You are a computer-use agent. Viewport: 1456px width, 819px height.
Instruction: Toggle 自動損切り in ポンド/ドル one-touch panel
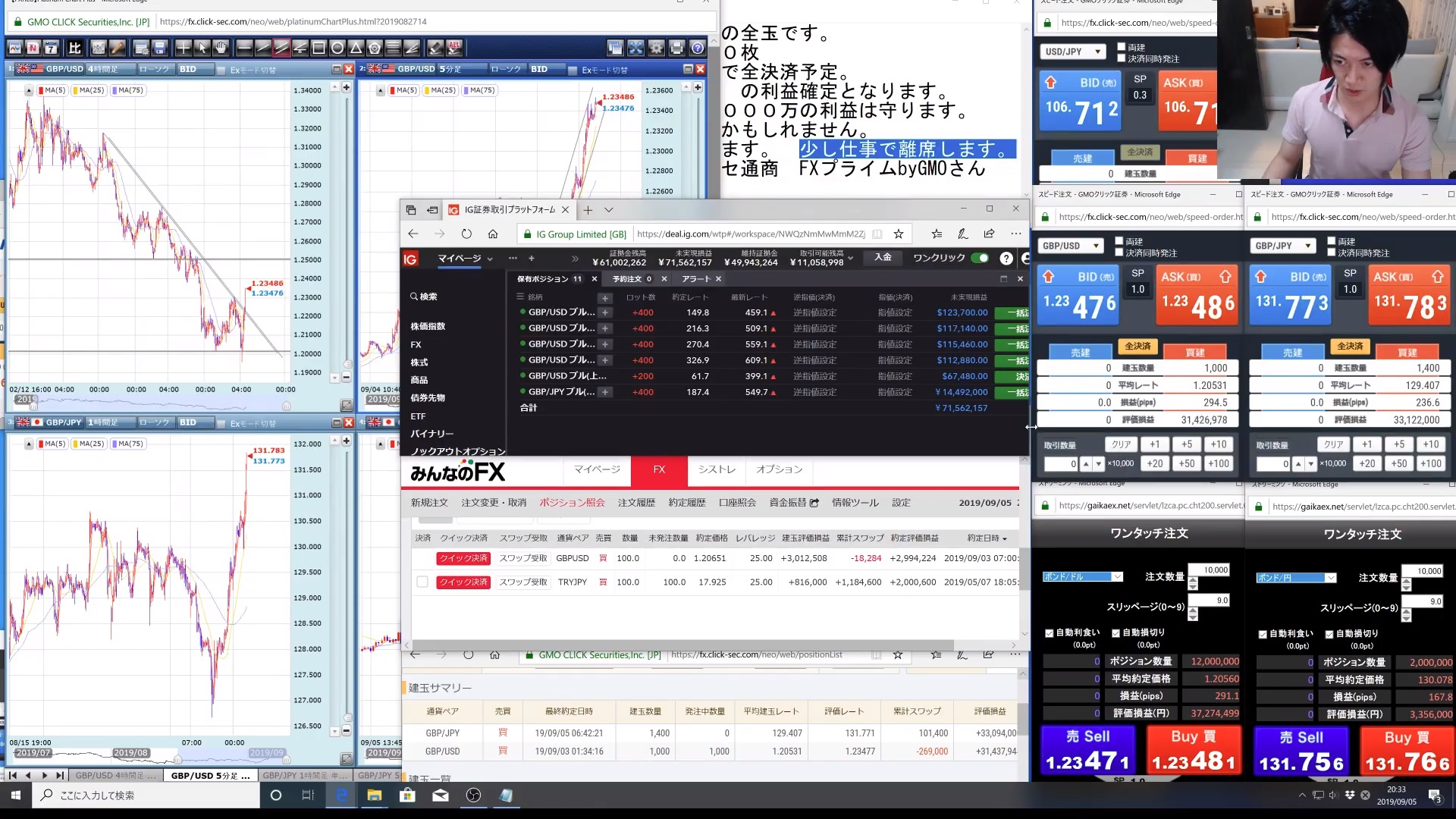coord(1116,632)
